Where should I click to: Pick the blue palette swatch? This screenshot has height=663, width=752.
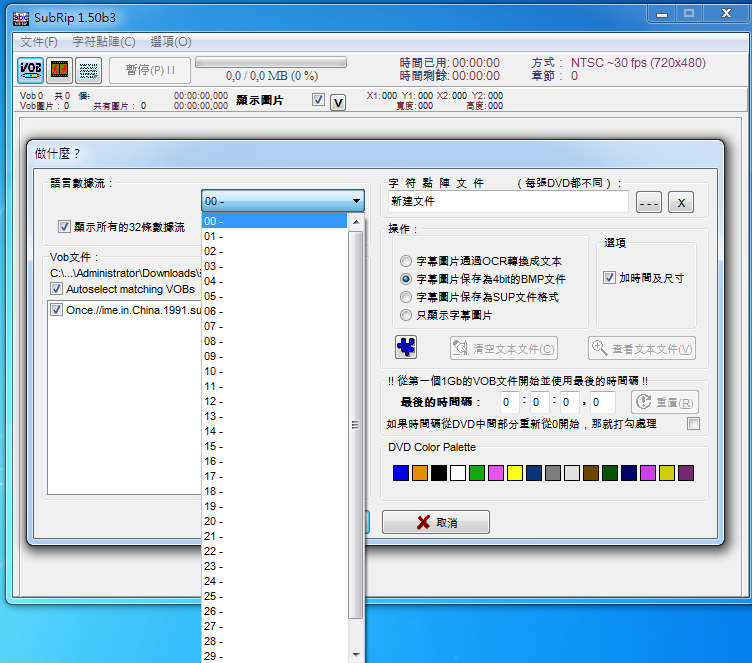(x=400, y=473)
